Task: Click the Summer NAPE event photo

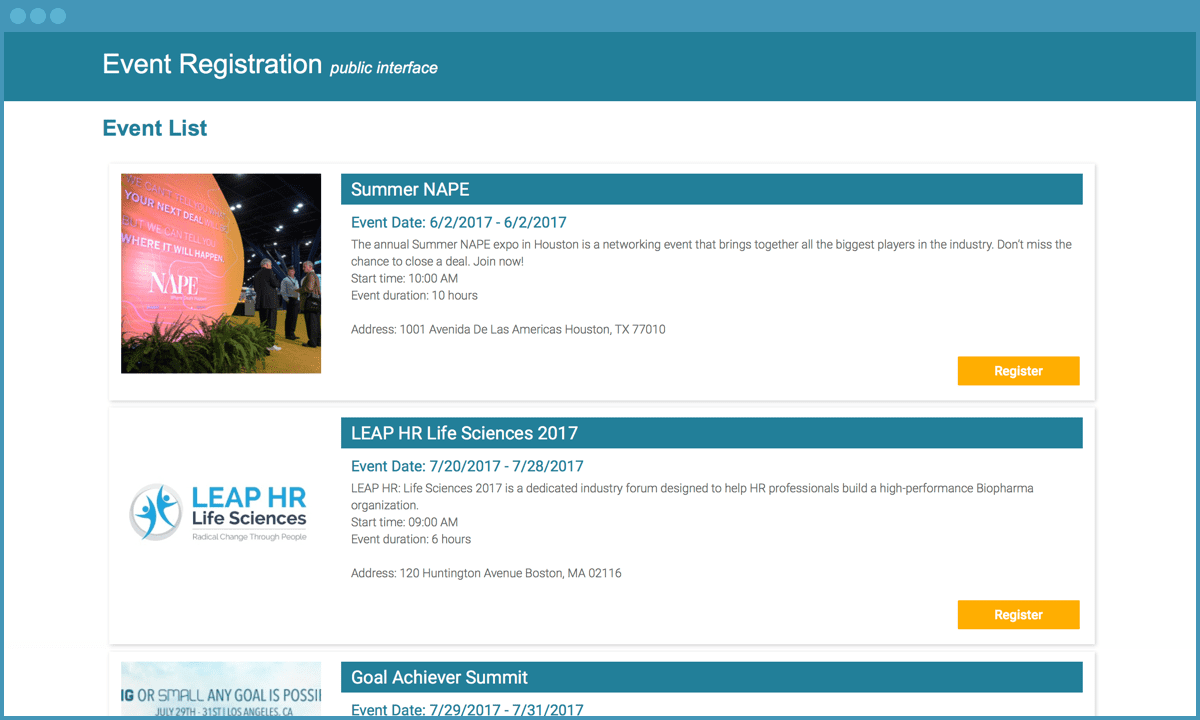Action: (221, 273)
